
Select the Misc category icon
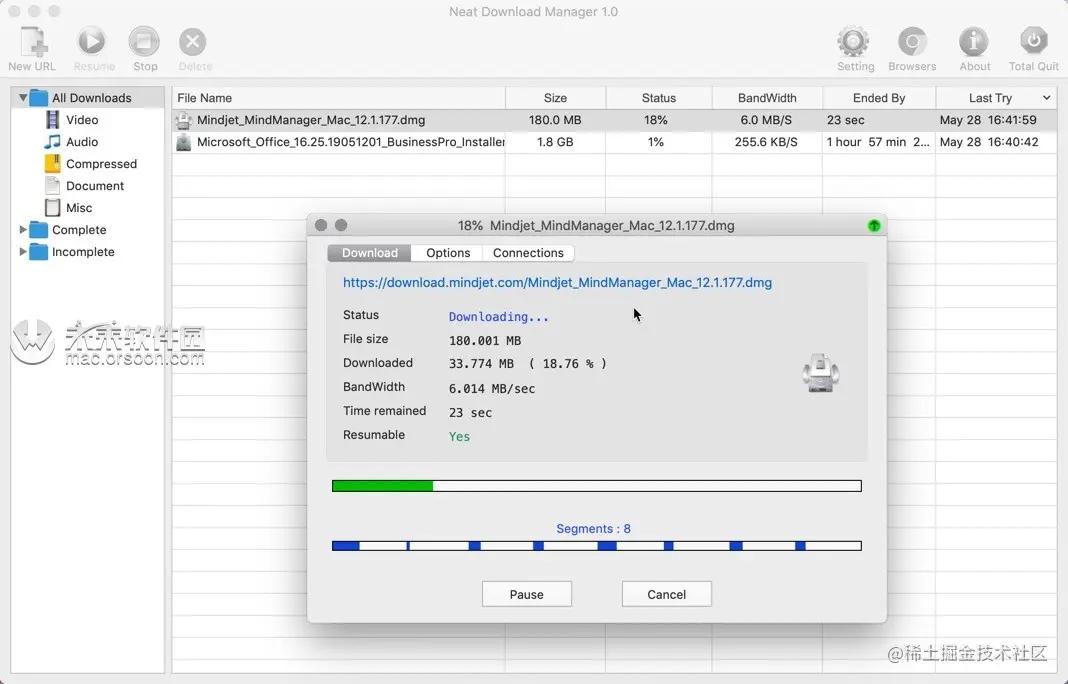pyautogui.click(x=52, y=208)
